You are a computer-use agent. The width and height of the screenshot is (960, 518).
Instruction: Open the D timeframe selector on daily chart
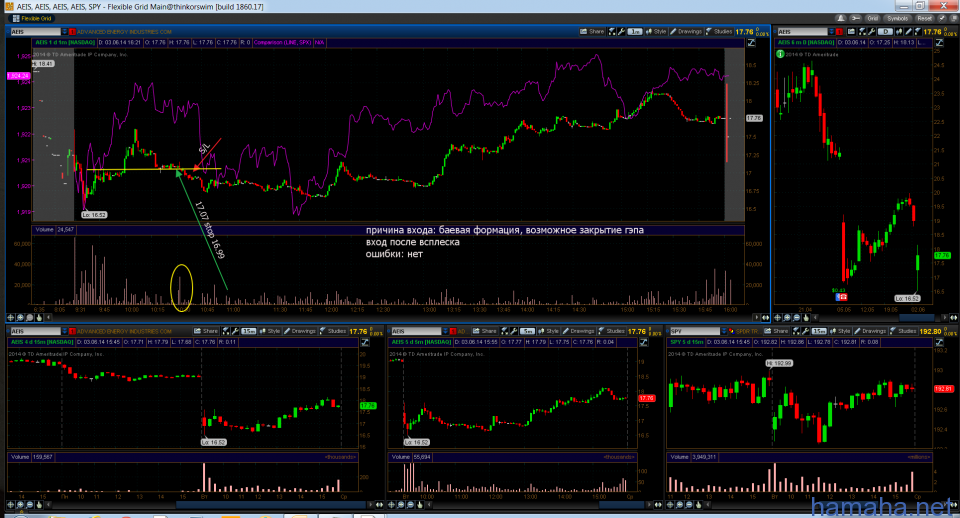885,31
